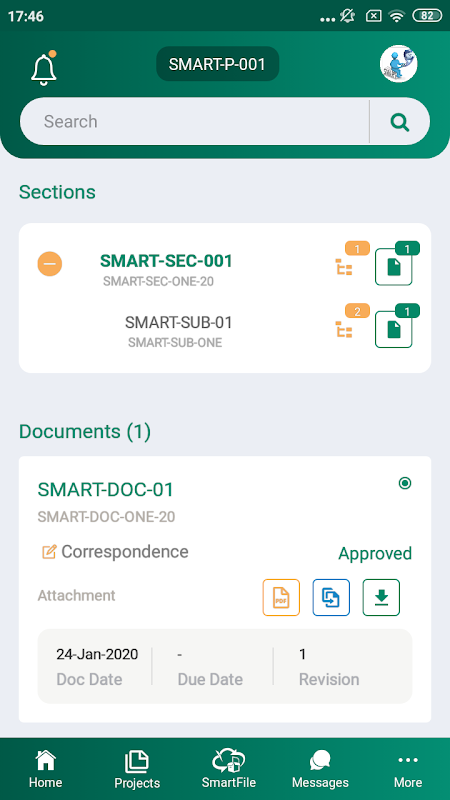450x800 pixels.
Task: Click the blue copy/transfer document icon
Action: (x=331, y=597)
